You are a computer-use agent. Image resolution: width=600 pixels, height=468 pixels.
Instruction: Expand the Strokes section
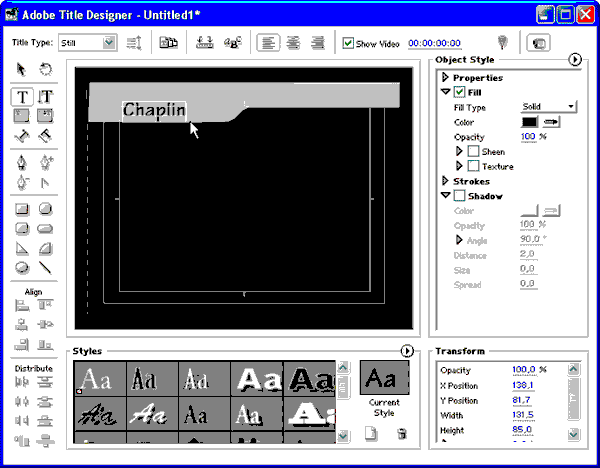coord(446,182)
